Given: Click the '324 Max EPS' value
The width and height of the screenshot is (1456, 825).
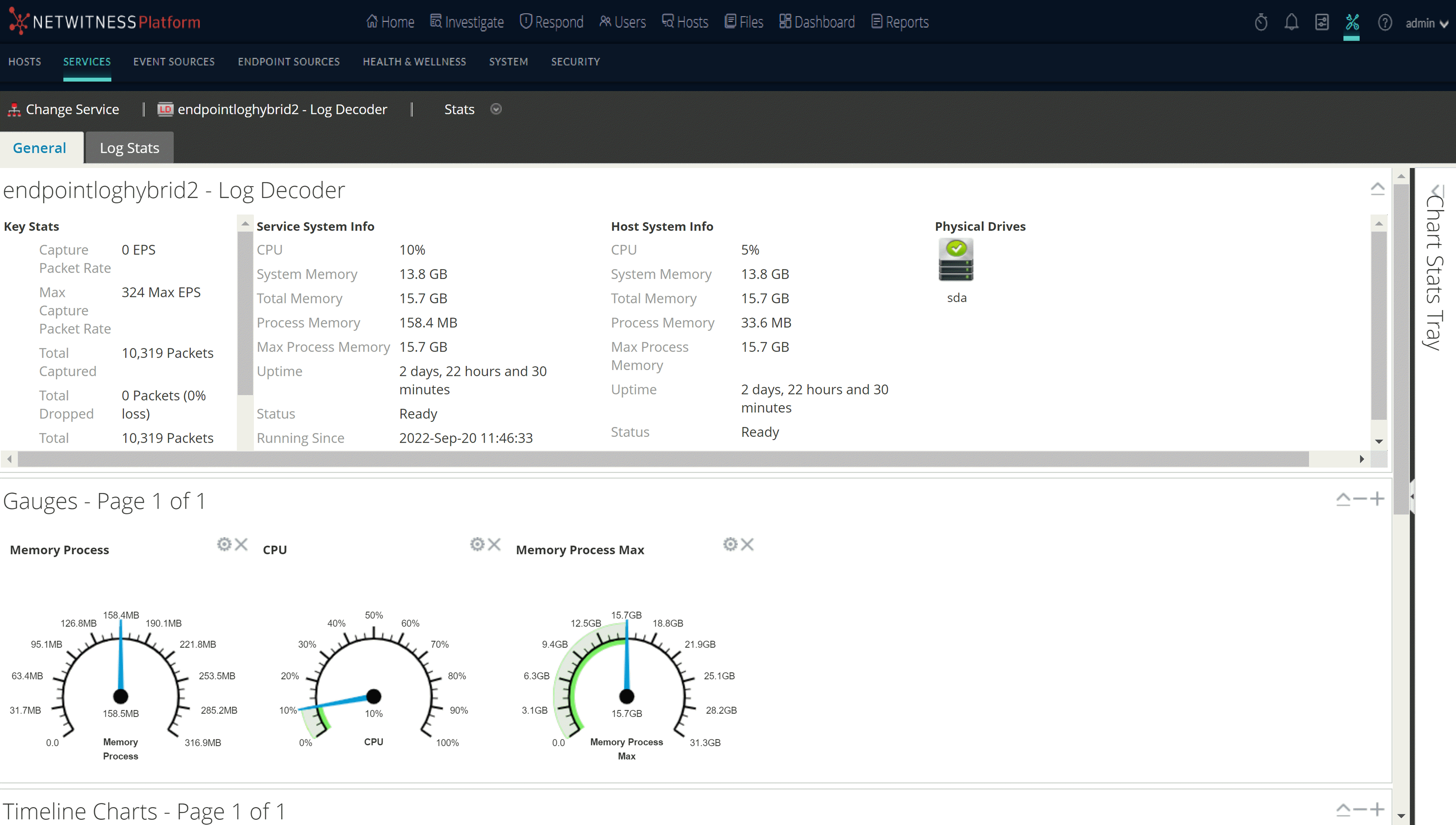Looking at the screenshot, I should click(x=161, y=292).
